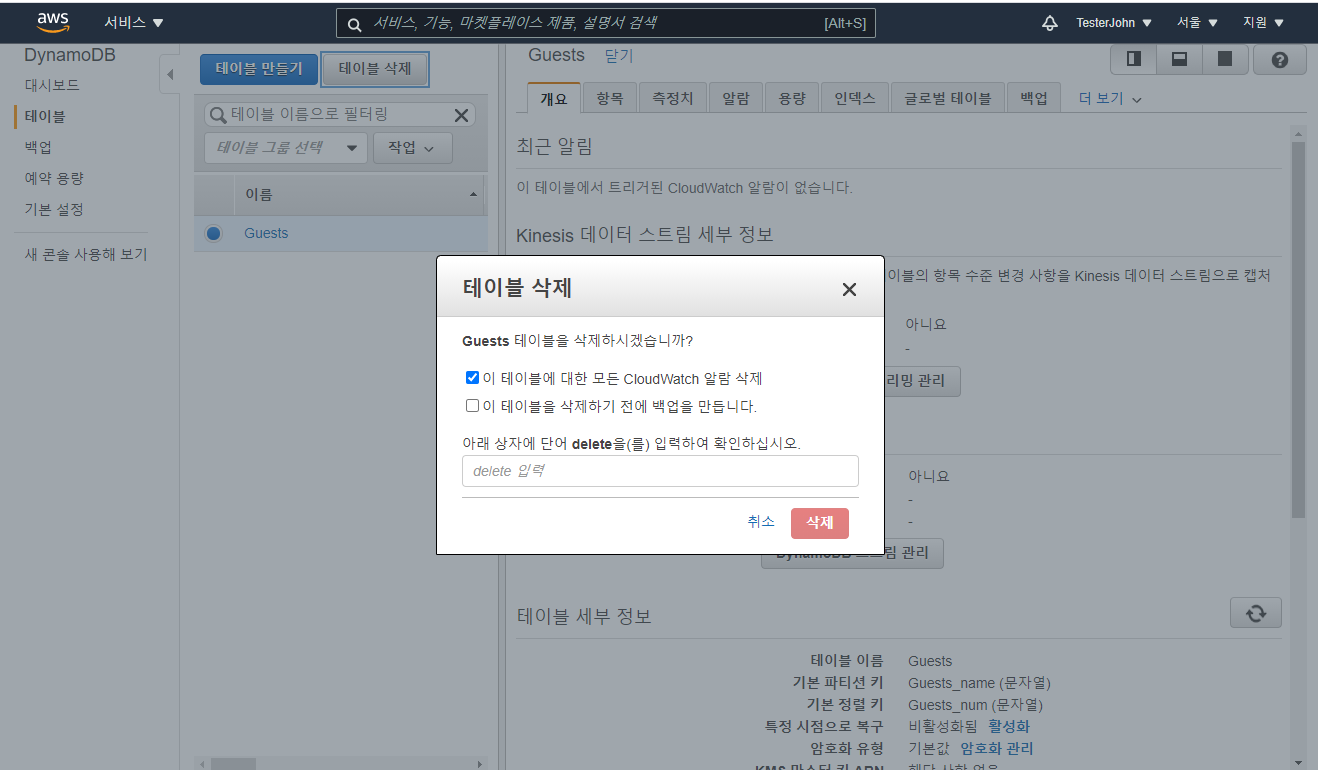This screenshot has width=1318, height=770.
Task: Switch to the 측정치 tab
Action: pos(672,98)
